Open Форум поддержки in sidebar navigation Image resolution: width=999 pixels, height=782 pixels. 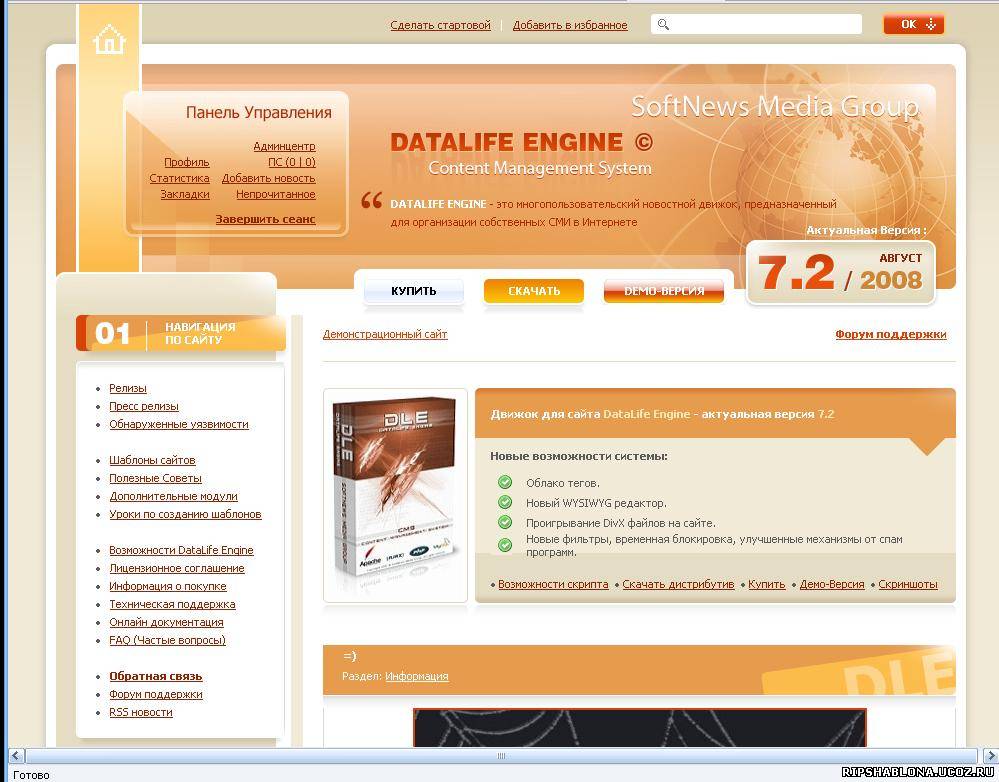pyautogui.click(x=155, y=694)
